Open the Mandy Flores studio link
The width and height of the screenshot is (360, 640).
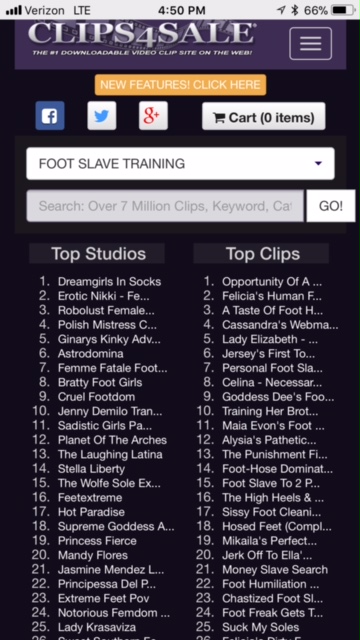click(93, 556)
